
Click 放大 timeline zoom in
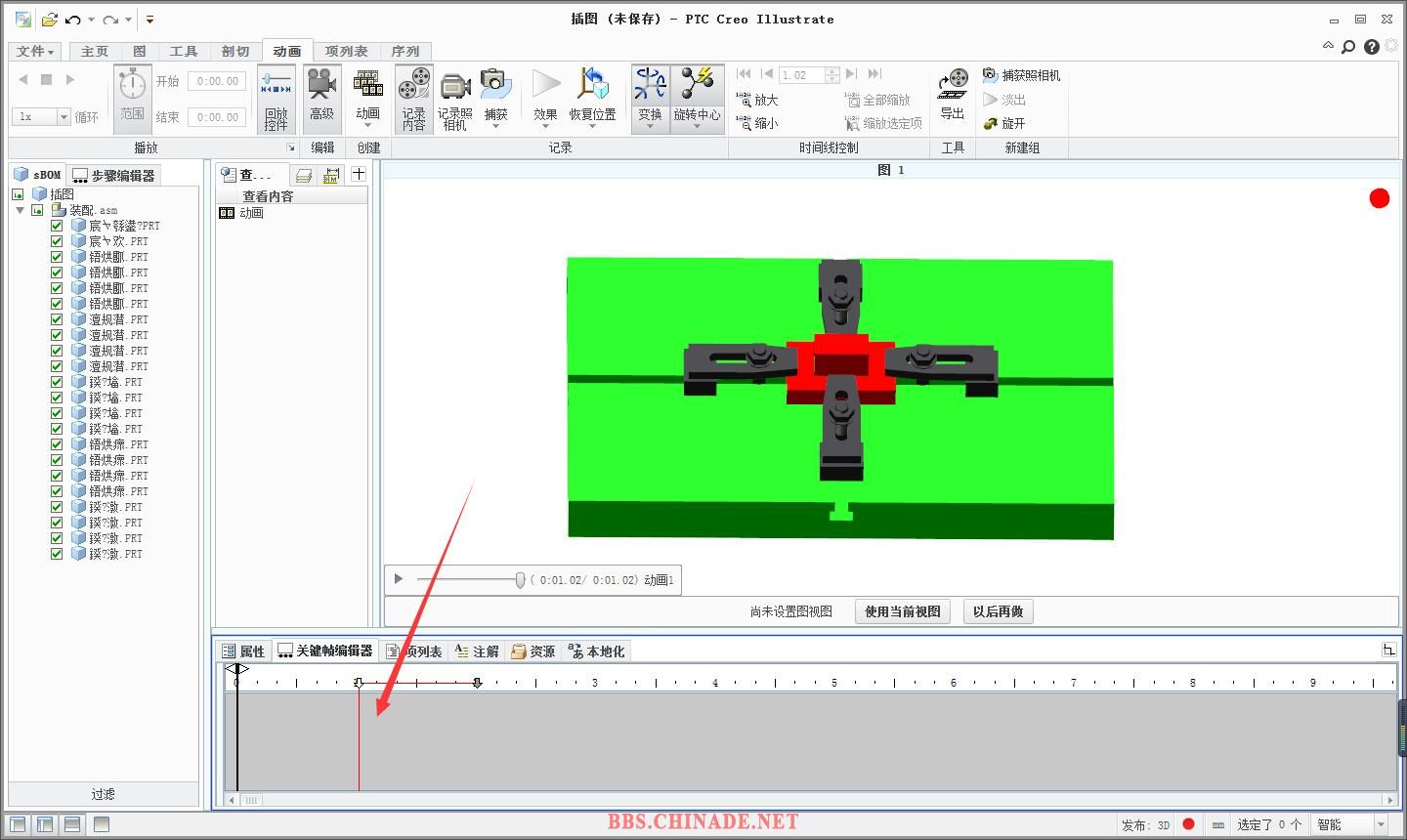757,100
